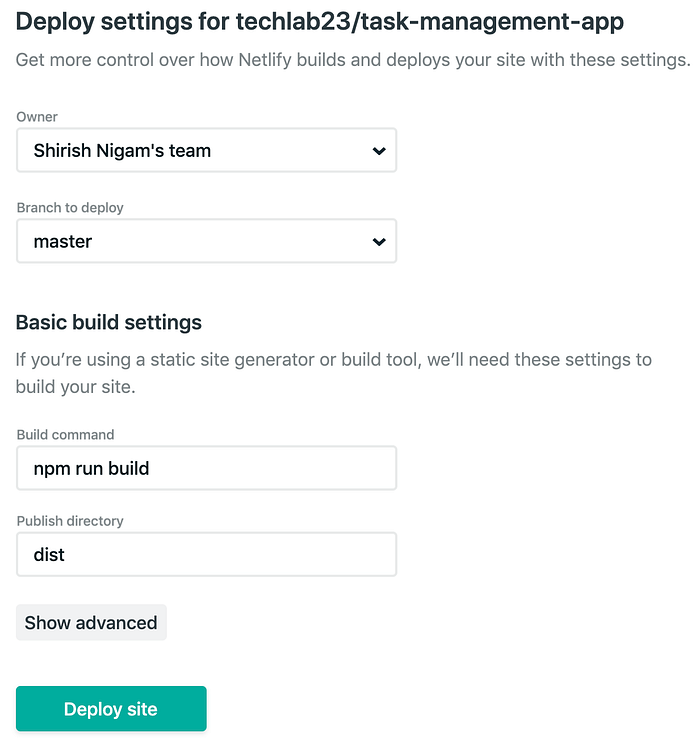Click the 'Basic build settings' heading
The height and width of the screenshot is (744, 700).
[109, 323]
